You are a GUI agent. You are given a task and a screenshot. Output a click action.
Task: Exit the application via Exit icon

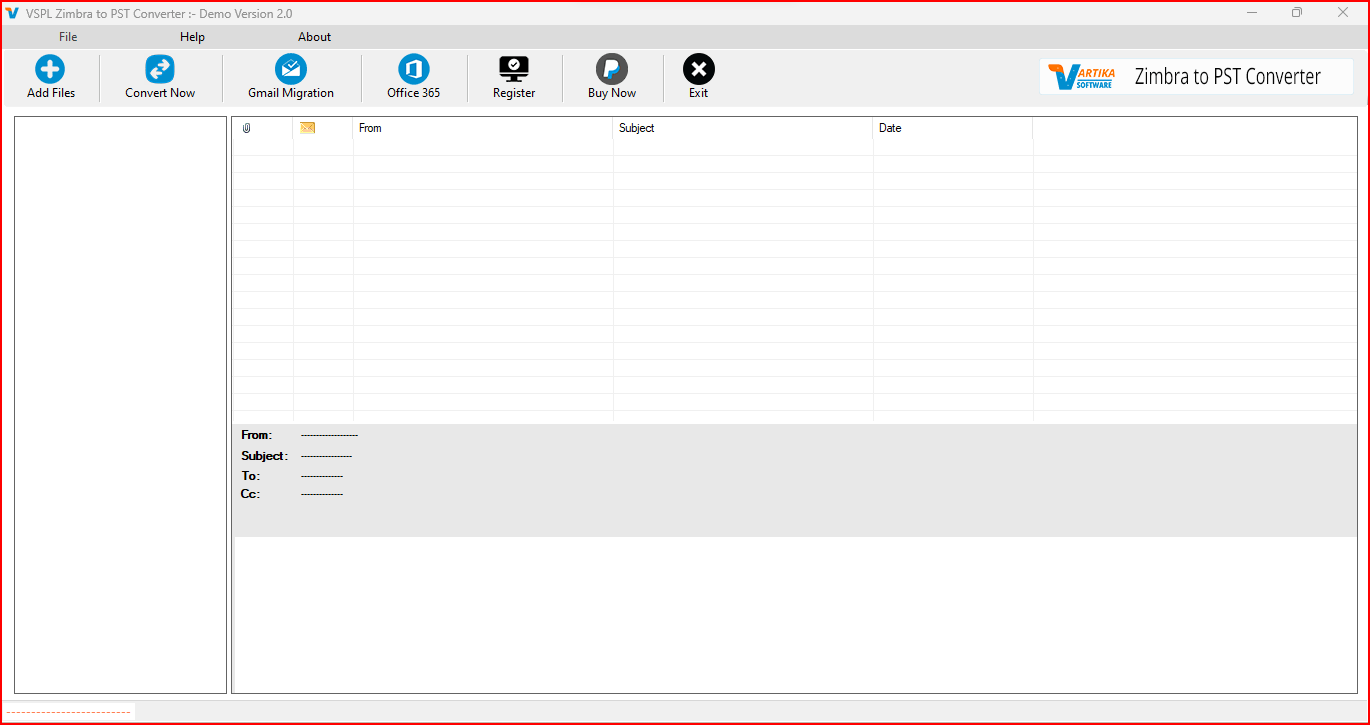coord(699,69)
